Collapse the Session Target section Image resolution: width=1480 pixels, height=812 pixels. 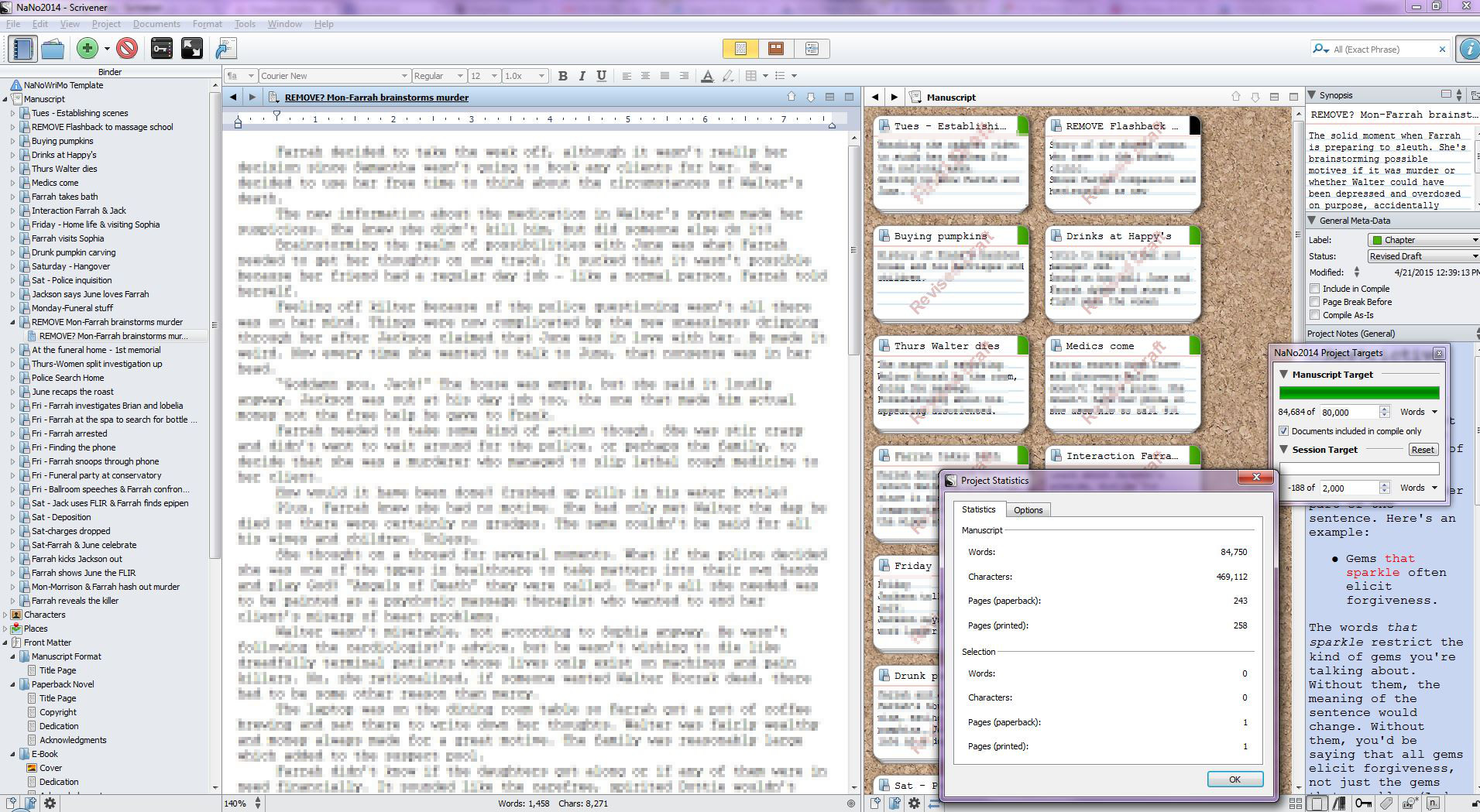(1284, 450)
